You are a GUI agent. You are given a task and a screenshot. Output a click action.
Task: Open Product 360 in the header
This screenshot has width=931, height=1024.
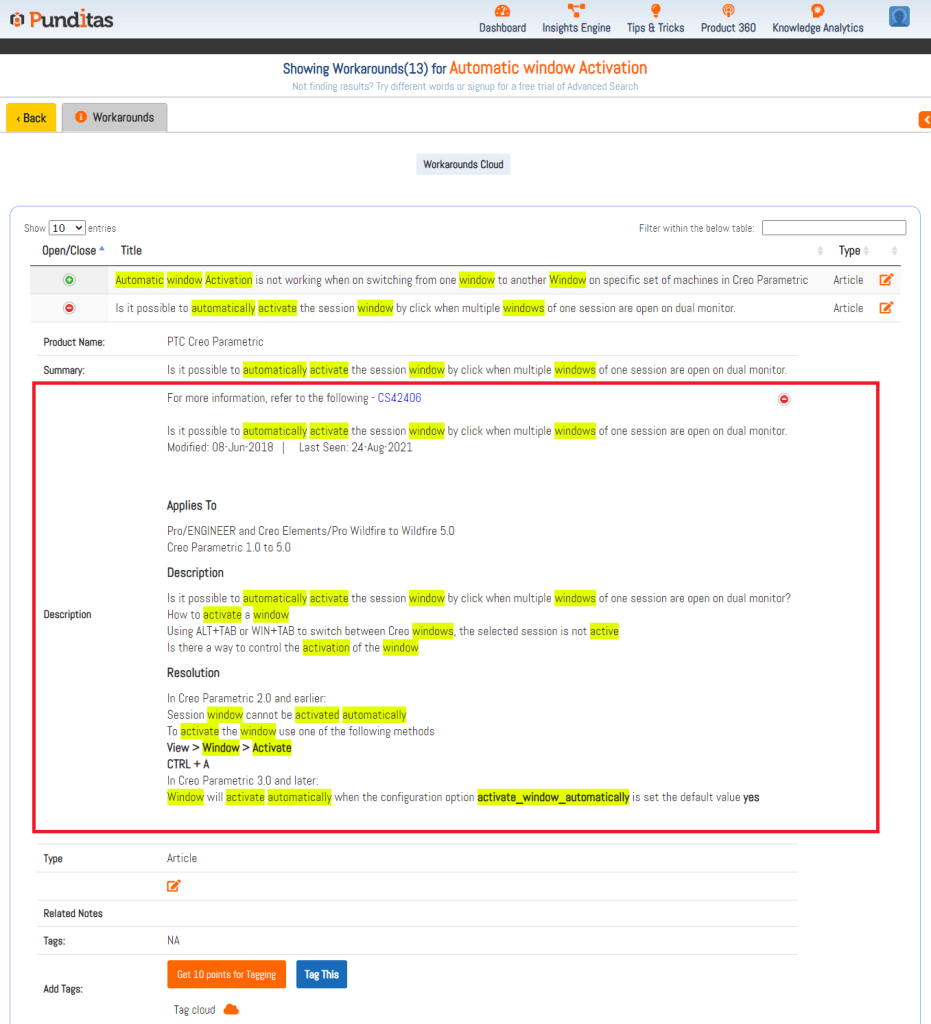click(x=728, y=11)
